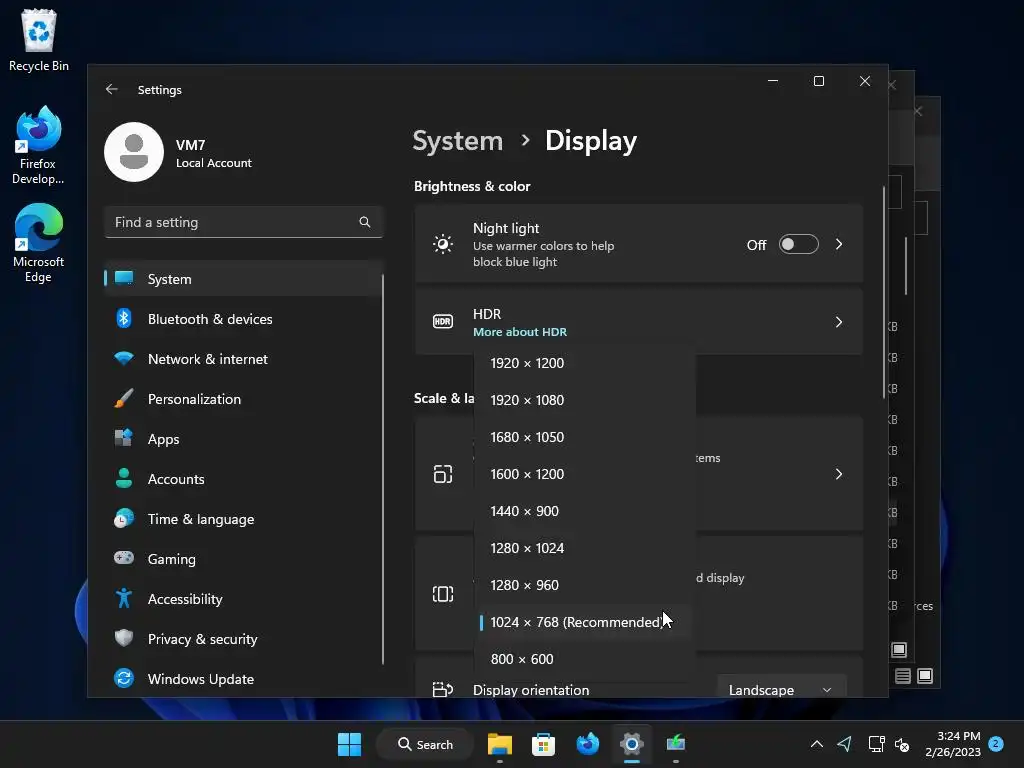Screen dimensions: 1024x768
Task: Click the large icons view icon in background window
Action: (925, 676)
